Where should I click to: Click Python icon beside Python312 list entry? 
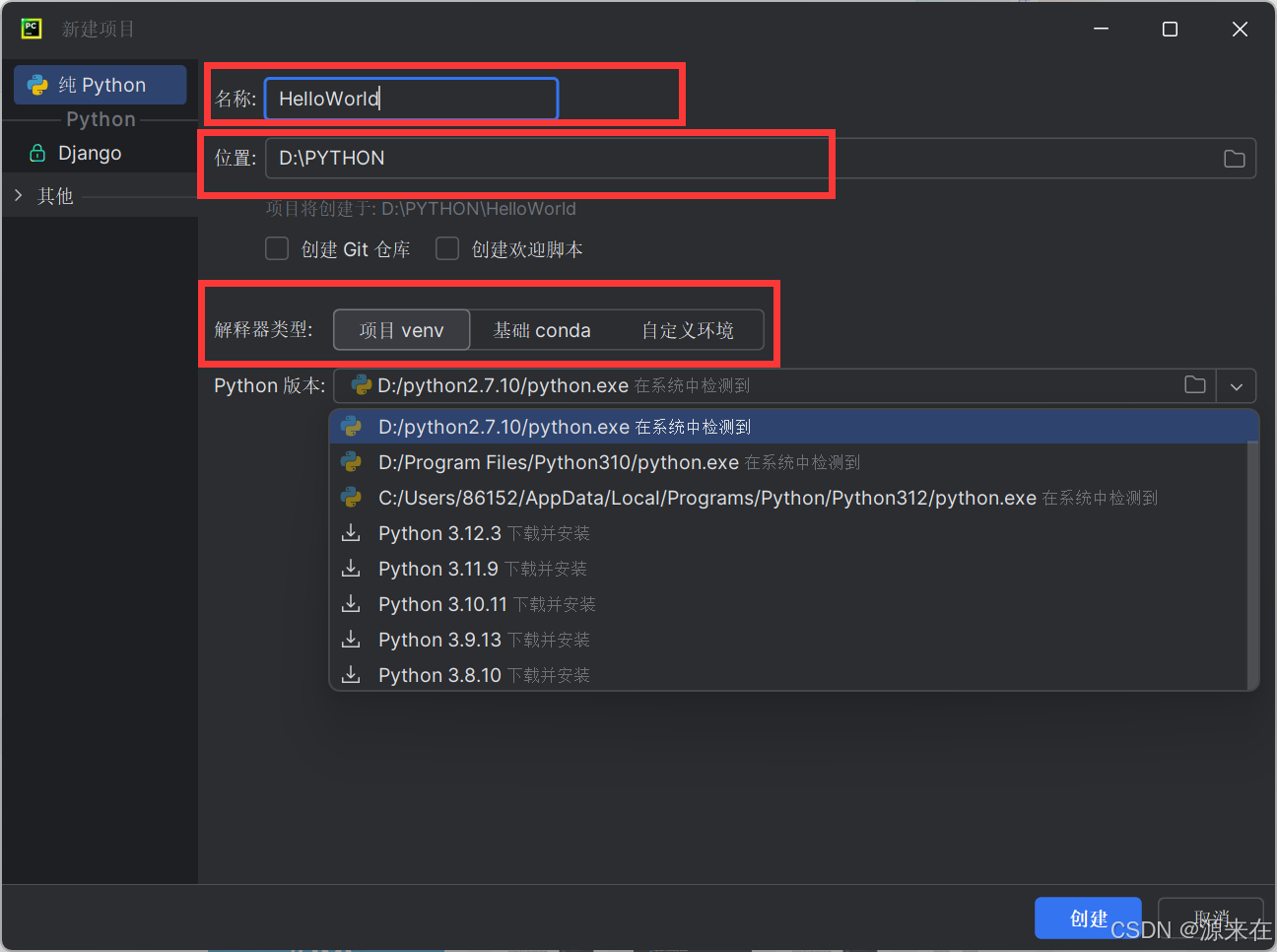351,498
